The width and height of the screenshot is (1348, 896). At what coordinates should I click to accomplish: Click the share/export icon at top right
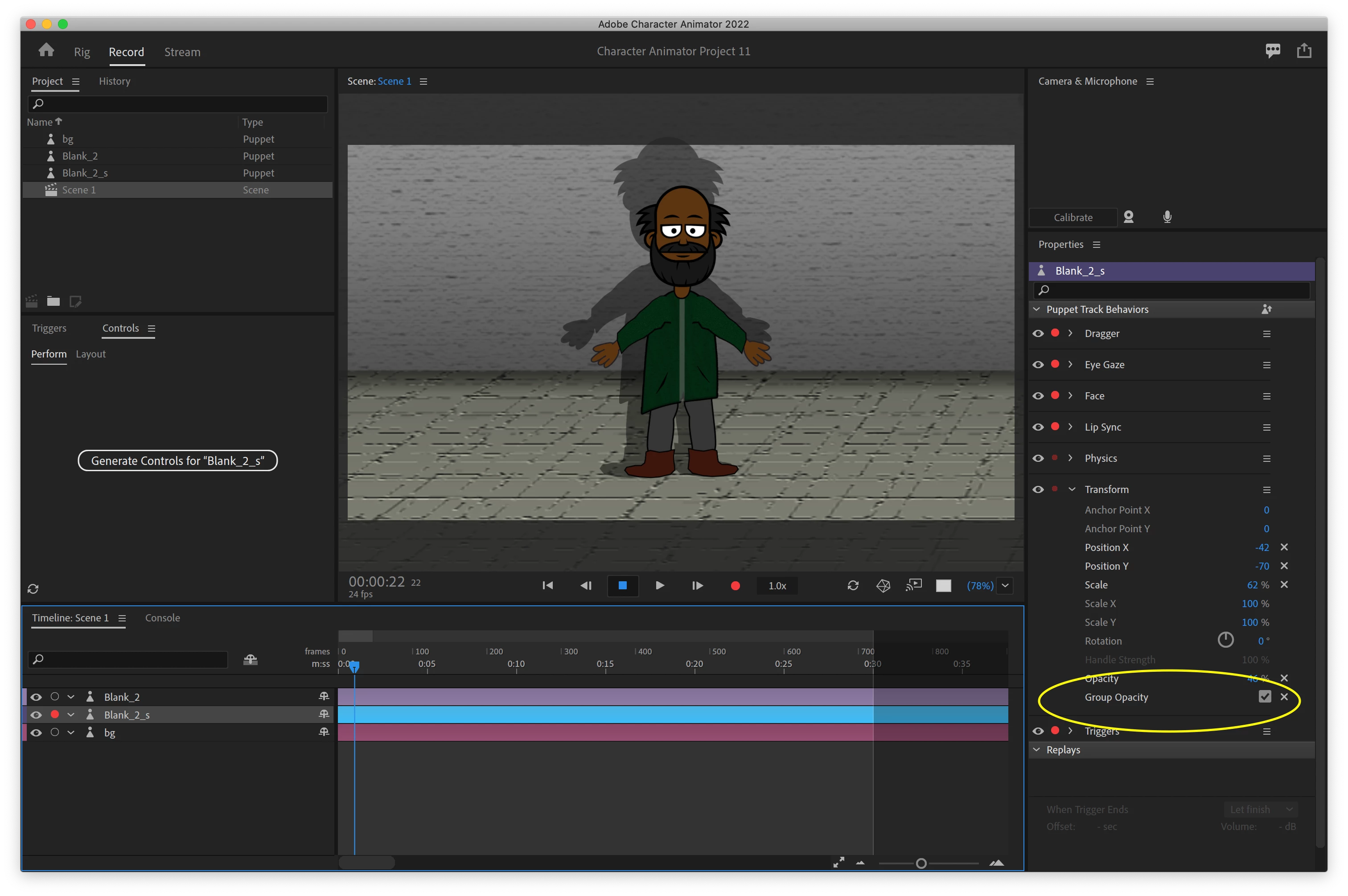[x=1304, y=51]
